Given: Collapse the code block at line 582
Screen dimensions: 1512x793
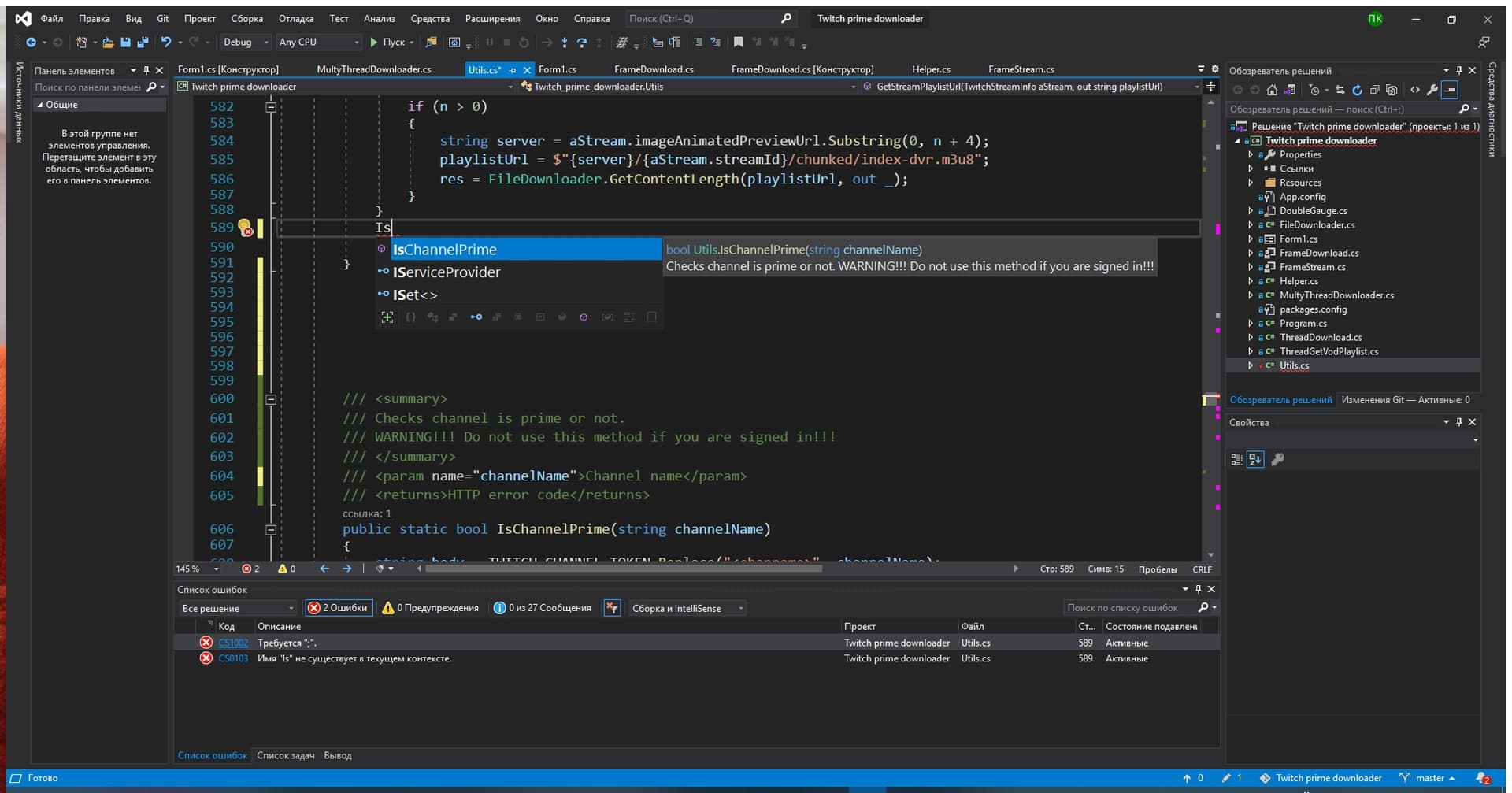Looking at the screenshot, I should coord(271,106).
